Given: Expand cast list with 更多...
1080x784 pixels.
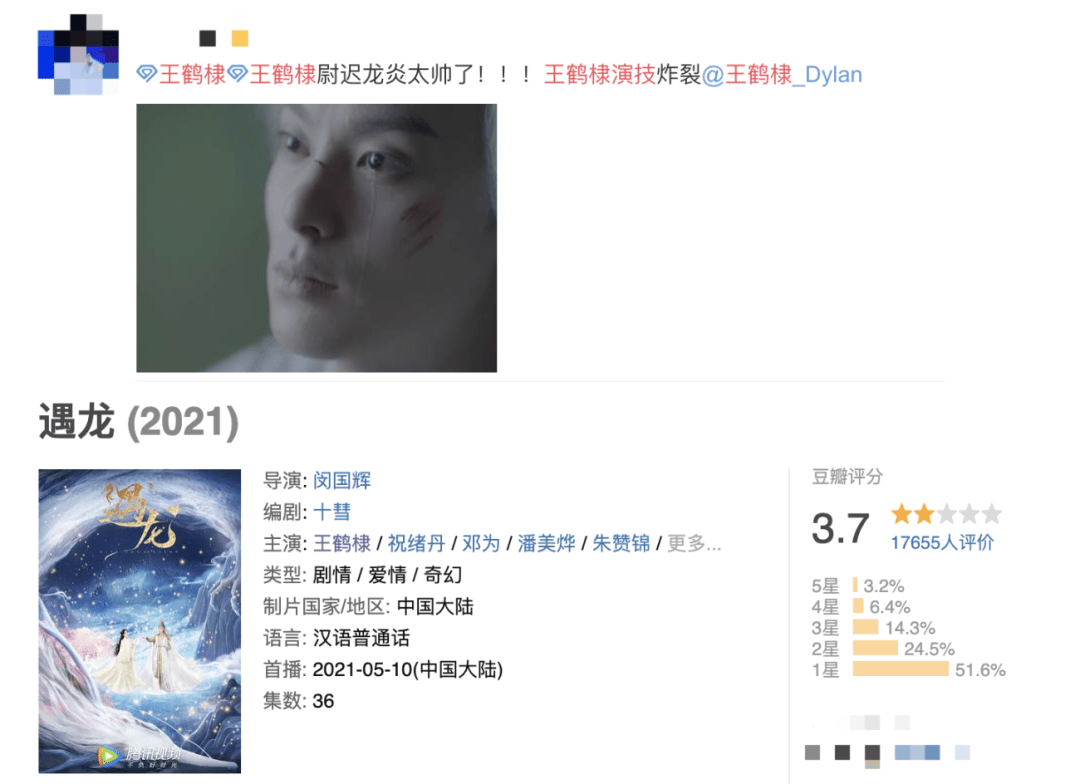Looking at the screenshot, I should click(x=694, y=544).
